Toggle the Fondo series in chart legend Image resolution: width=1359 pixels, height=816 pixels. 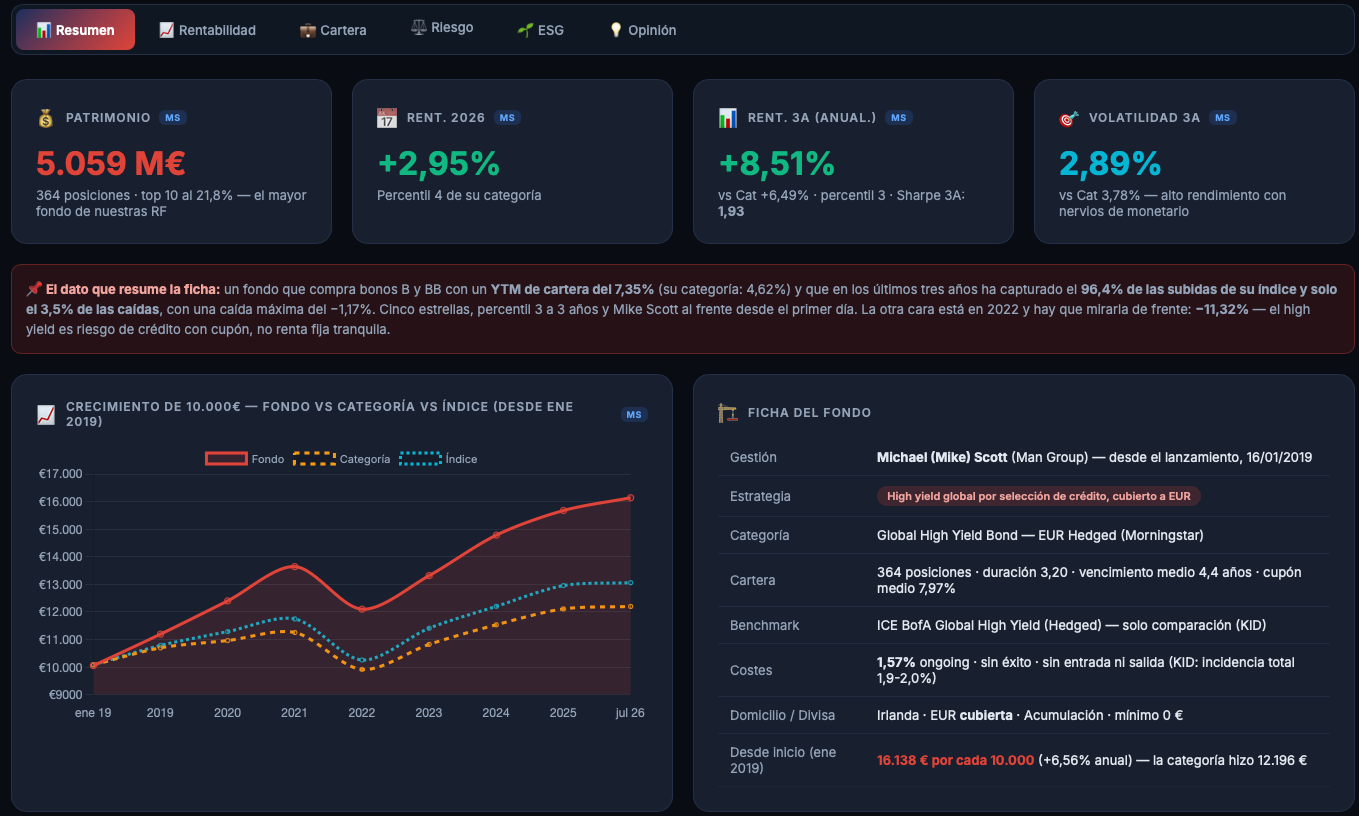(245, 459)
